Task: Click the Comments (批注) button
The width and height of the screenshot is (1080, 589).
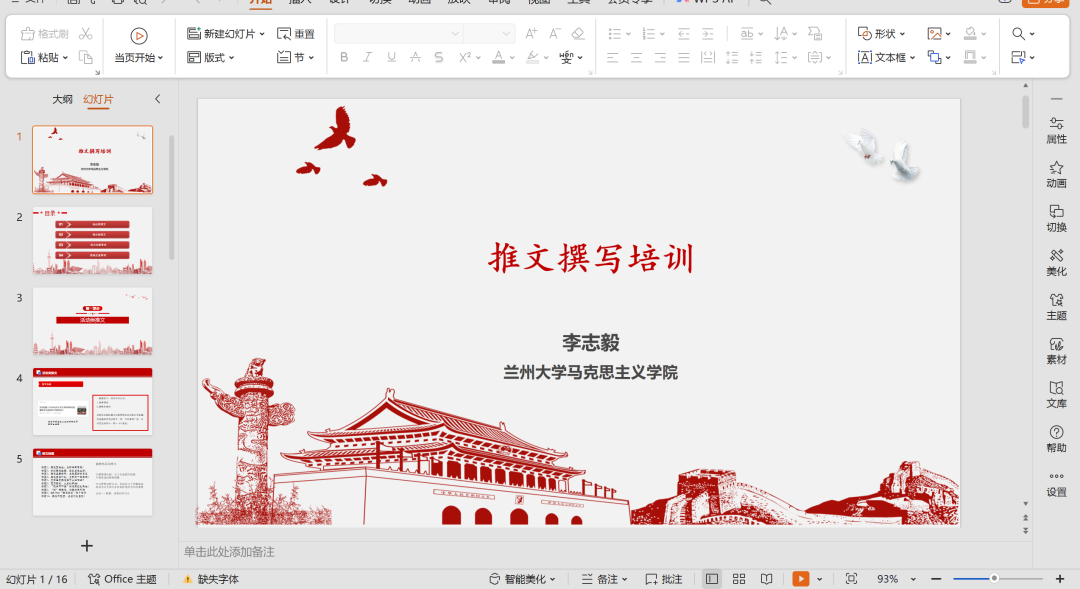Action: pos(664,579)
